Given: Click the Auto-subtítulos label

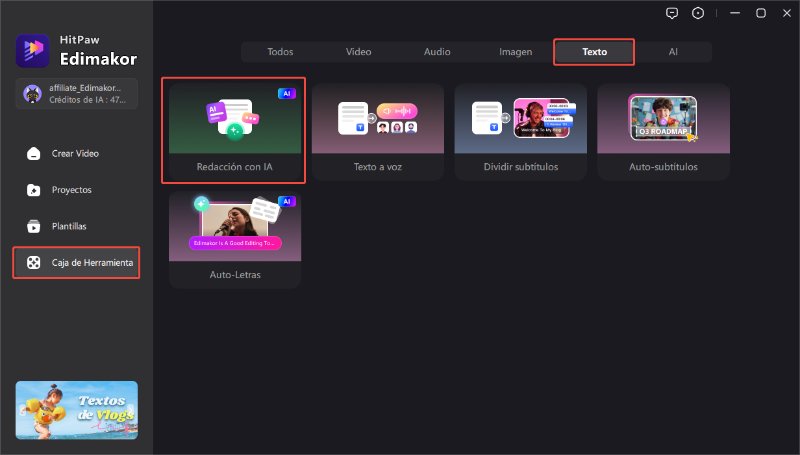Looking at the screenshot, I should pyautogui.click(x=663, y=167).
